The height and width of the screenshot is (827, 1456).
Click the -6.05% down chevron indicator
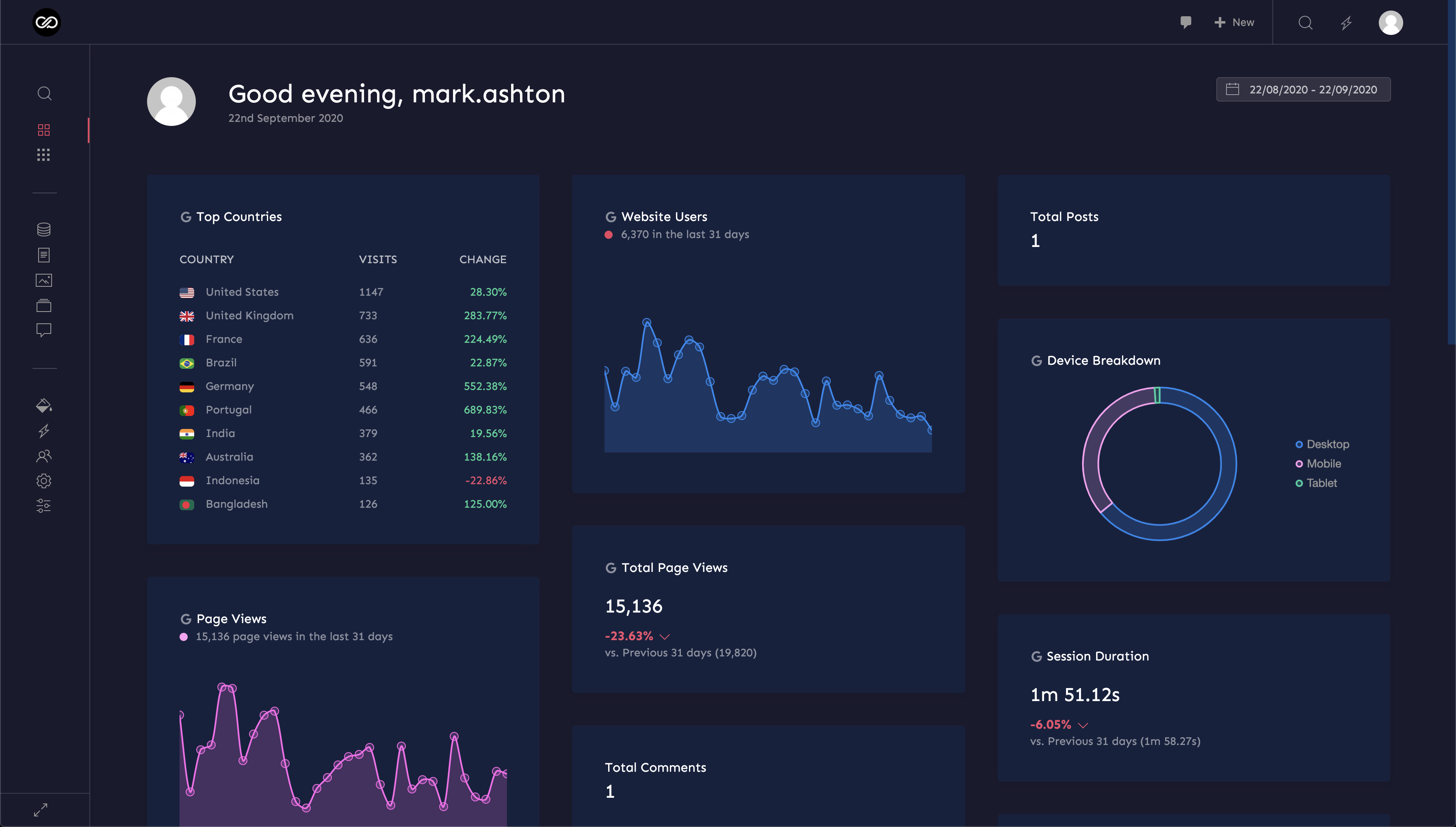click(1083, 725)
